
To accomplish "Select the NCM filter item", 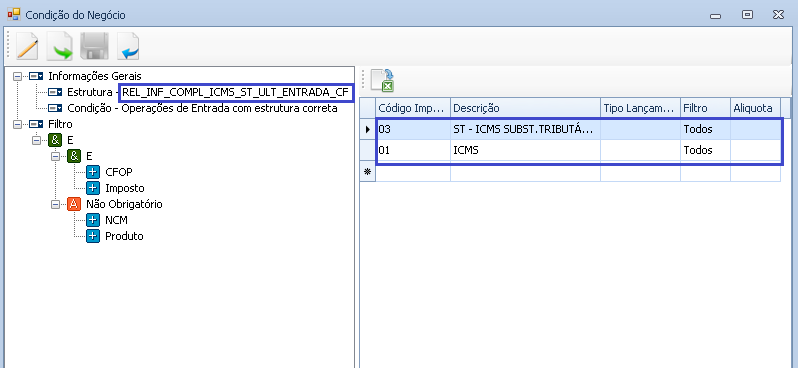I will (x=116, y=220).
